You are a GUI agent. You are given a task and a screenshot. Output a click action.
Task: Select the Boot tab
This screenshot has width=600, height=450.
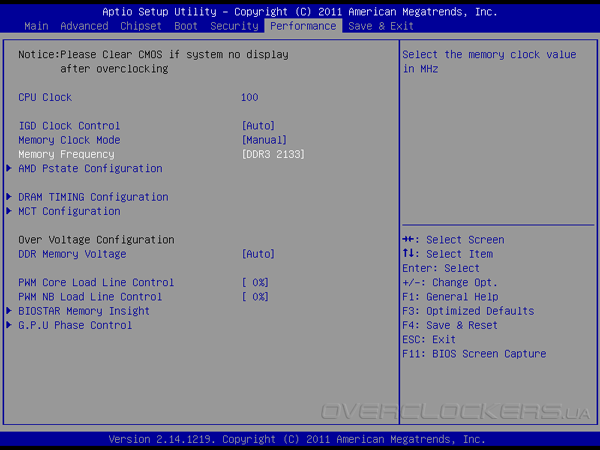(x=186, y=26)
